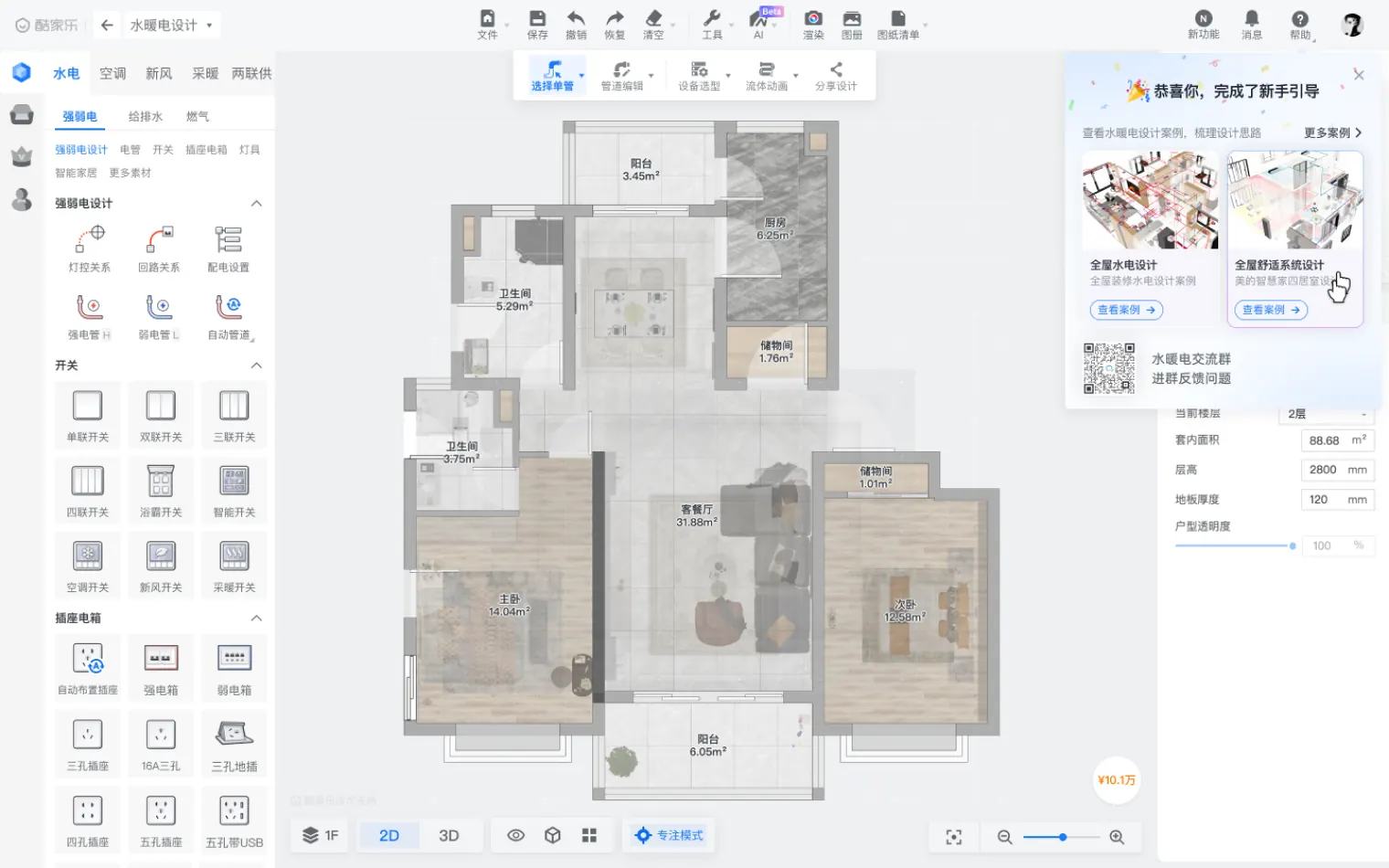
Task: Click the 保存 (Save) icon
Action: click(x=537, y=19)
